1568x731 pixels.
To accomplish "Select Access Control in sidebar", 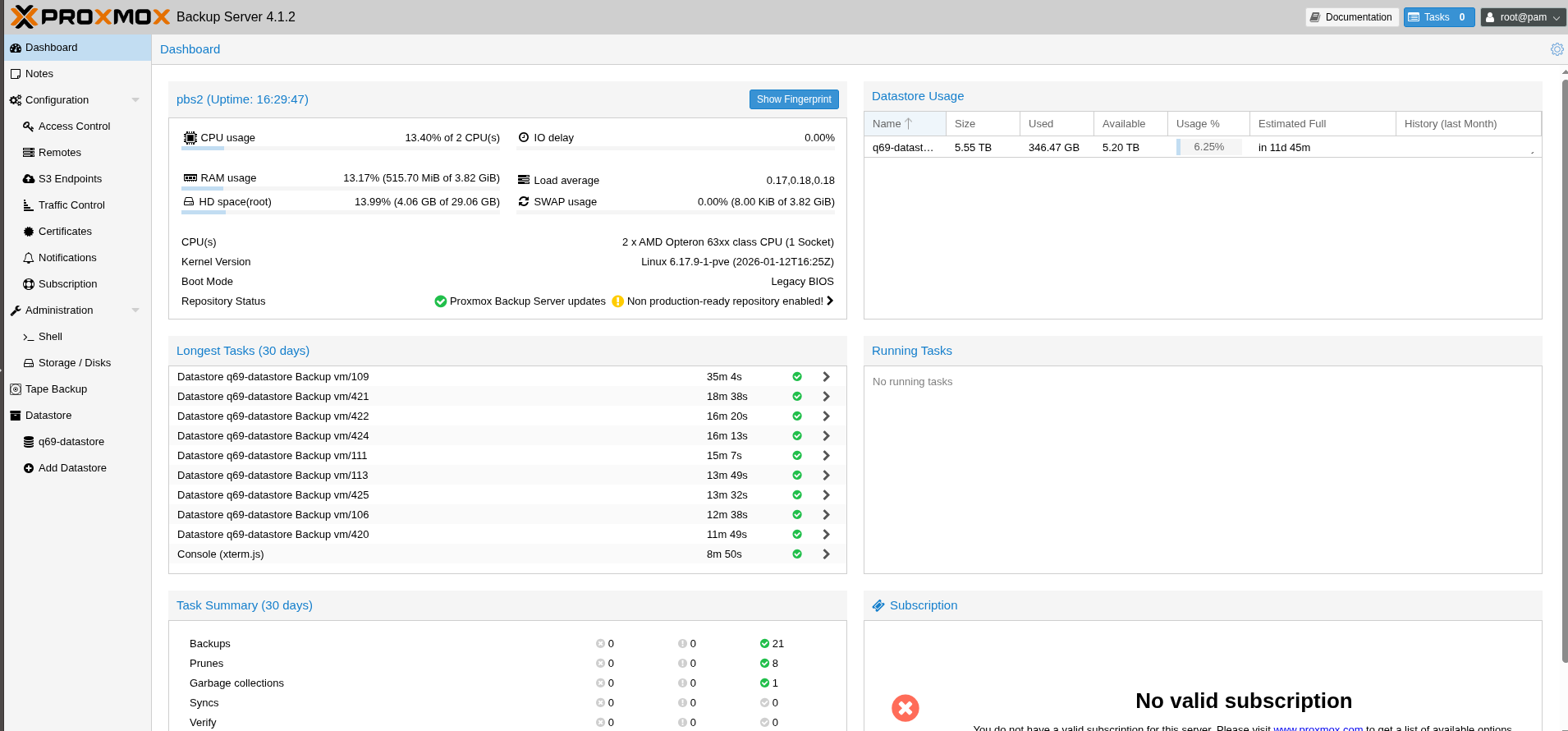I will pyautogui.click(x=74, y=126).
